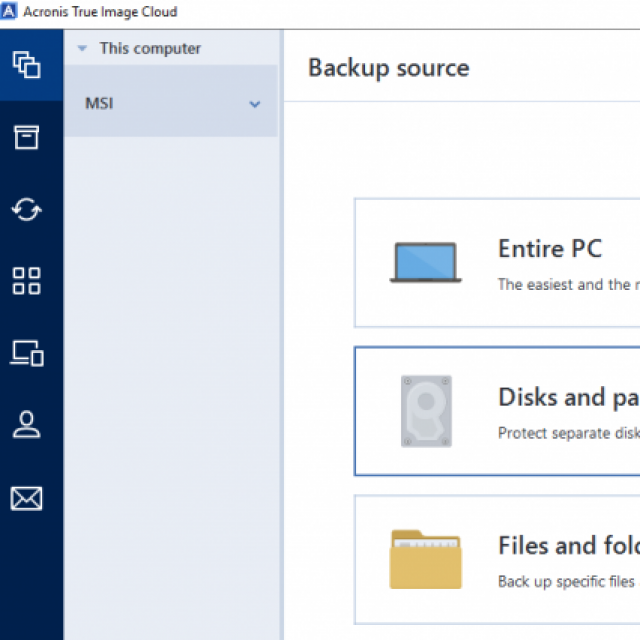The image size is (640, 640).
Task: Click the This computer group label
Action: click(150, 48)
